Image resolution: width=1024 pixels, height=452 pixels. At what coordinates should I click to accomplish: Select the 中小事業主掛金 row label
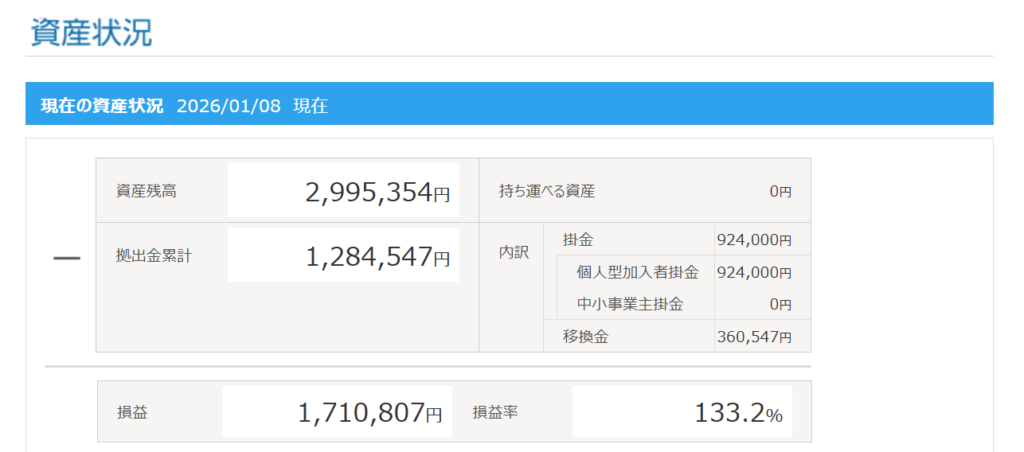(x=630, y=304)
